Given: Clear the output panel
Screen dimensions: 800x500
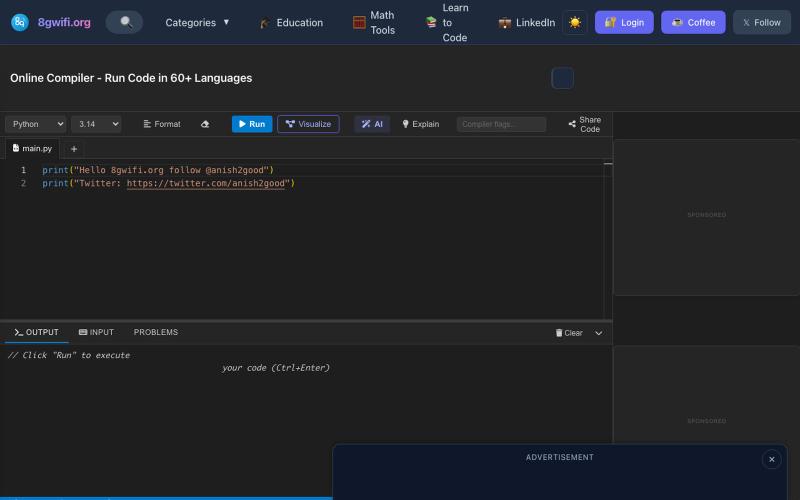Looking at the screenshot, I should [569, 333].
